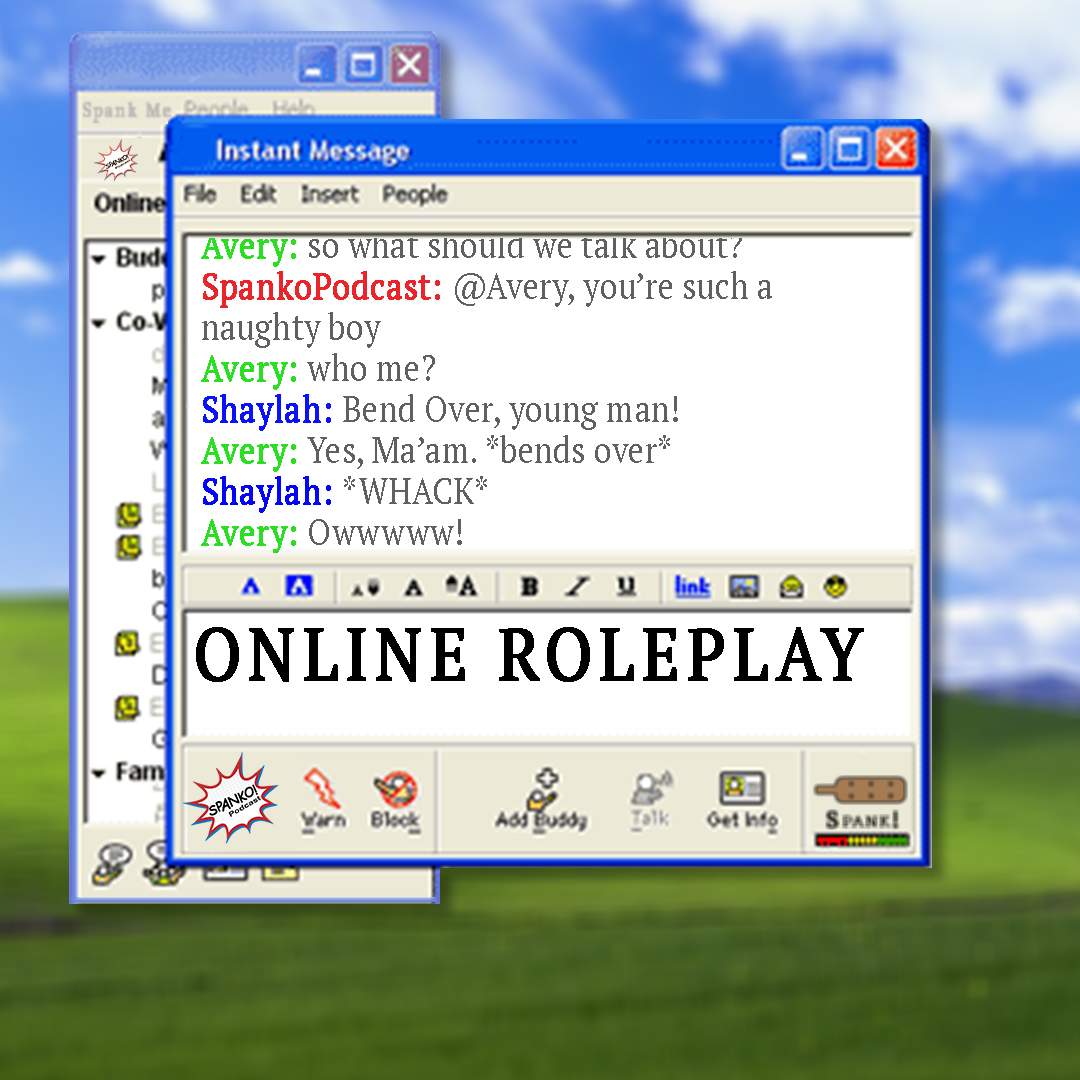Screen dimensions: 1080x1080
Task: Close the buddy list window behind
Action: point(411,65)
